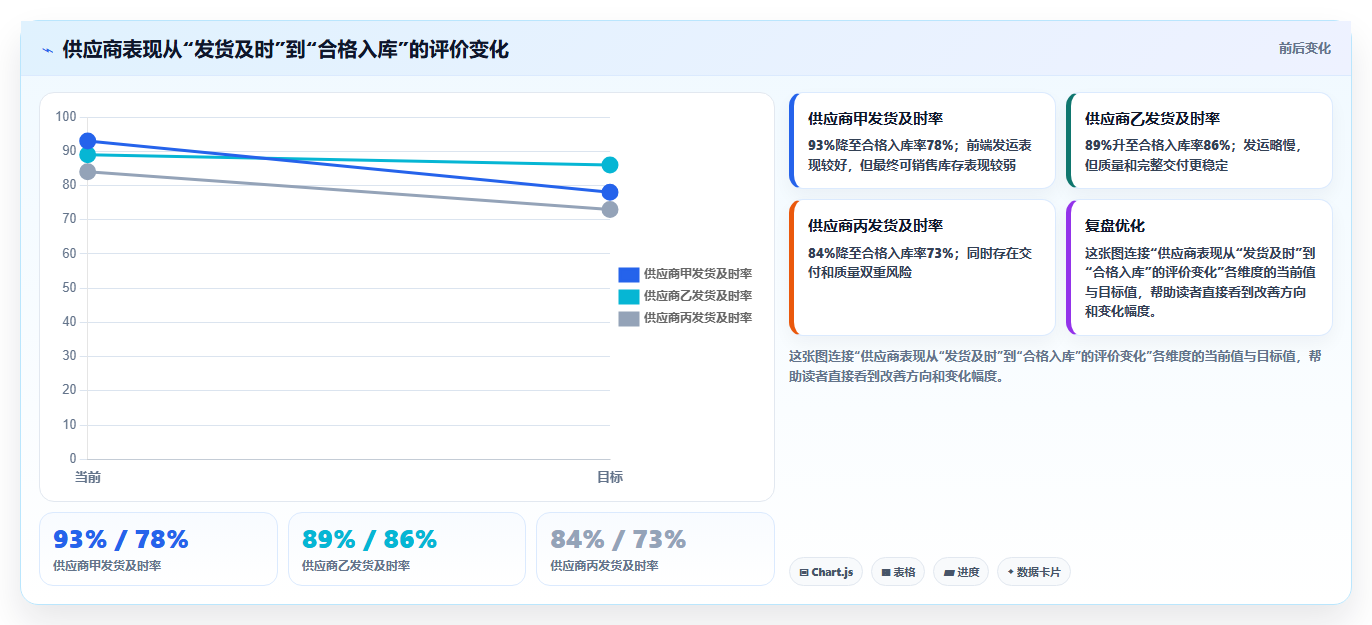Click the y-axis label 50
This screenshot has height=625, width=1372.
(x=69, y=288)
